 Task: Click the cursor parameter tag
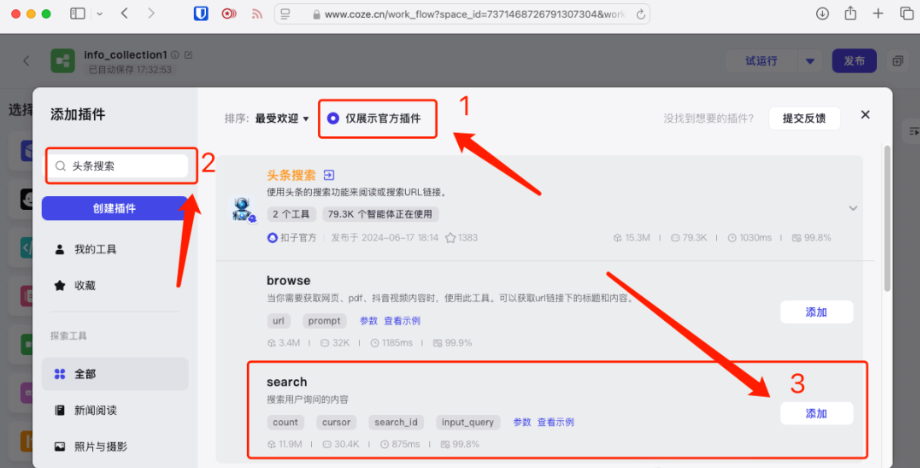pos(336,422)
